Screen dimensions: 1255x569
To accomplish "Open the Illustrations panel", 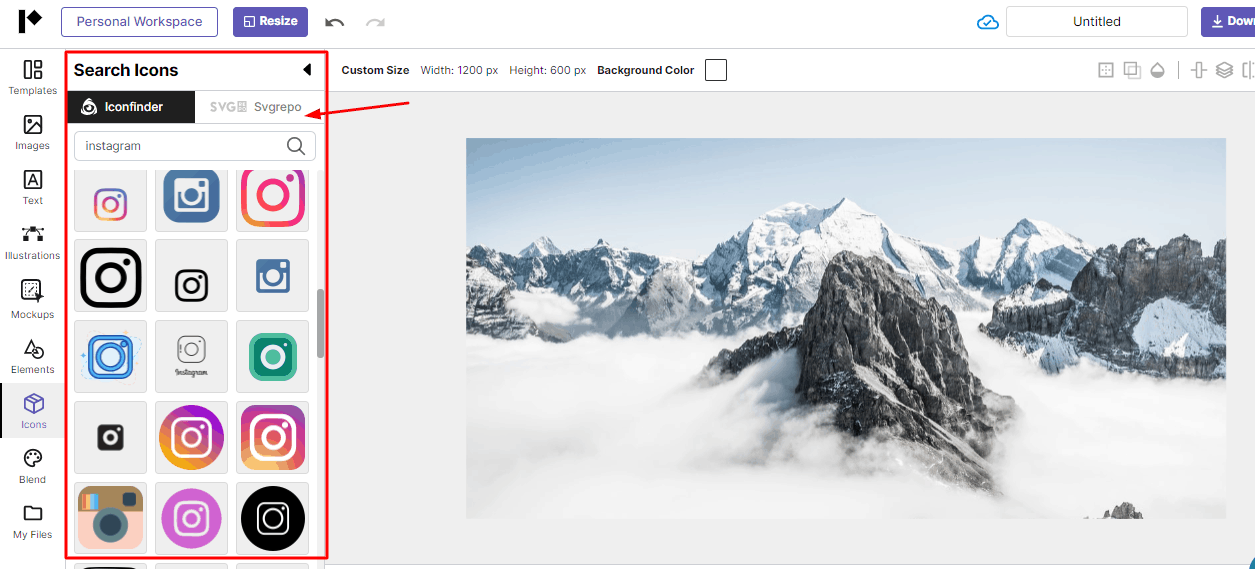I will (x=32, y=242).
